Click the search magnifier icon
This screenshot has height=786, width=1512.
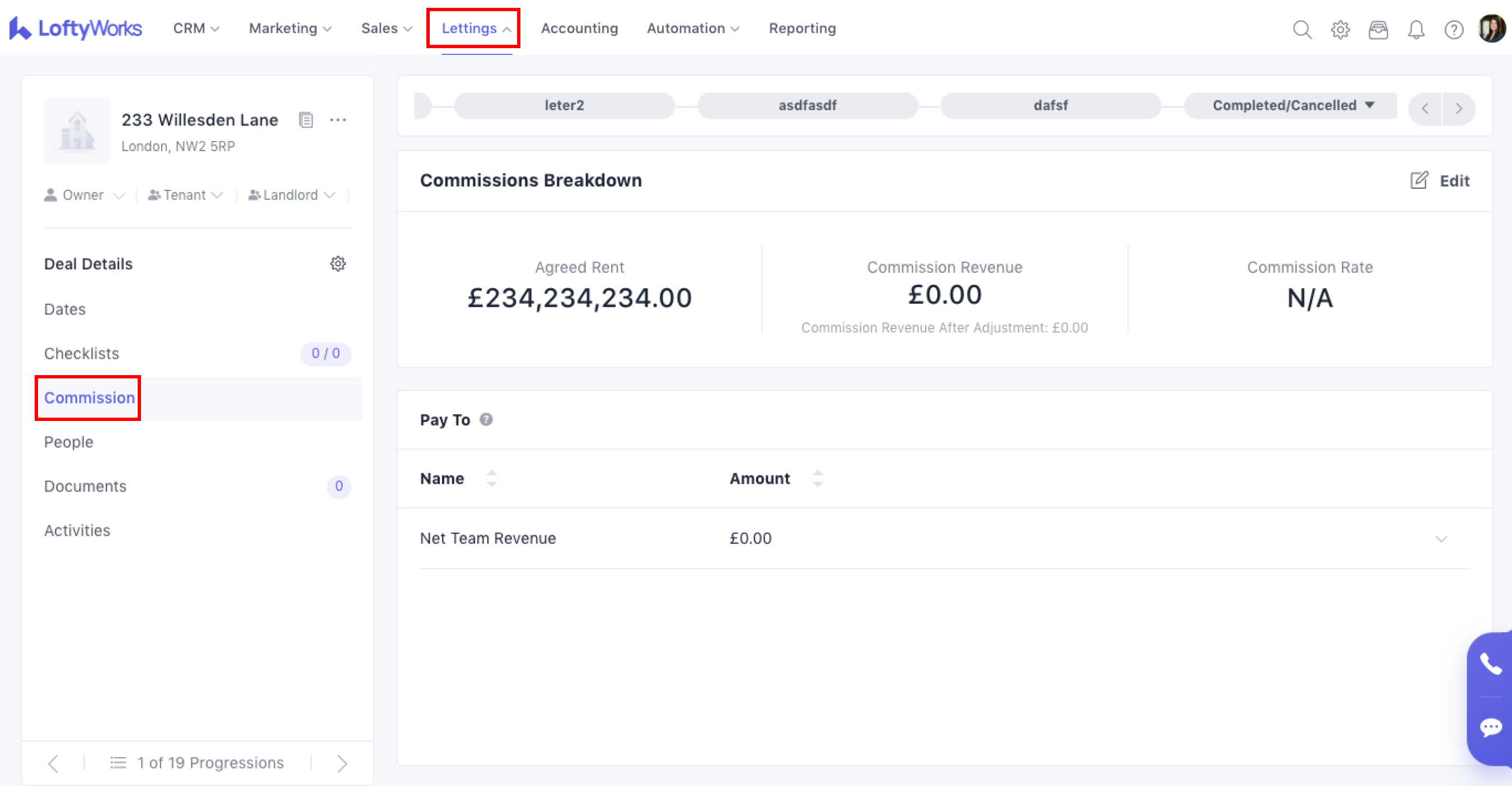(x=1302, y=29)
